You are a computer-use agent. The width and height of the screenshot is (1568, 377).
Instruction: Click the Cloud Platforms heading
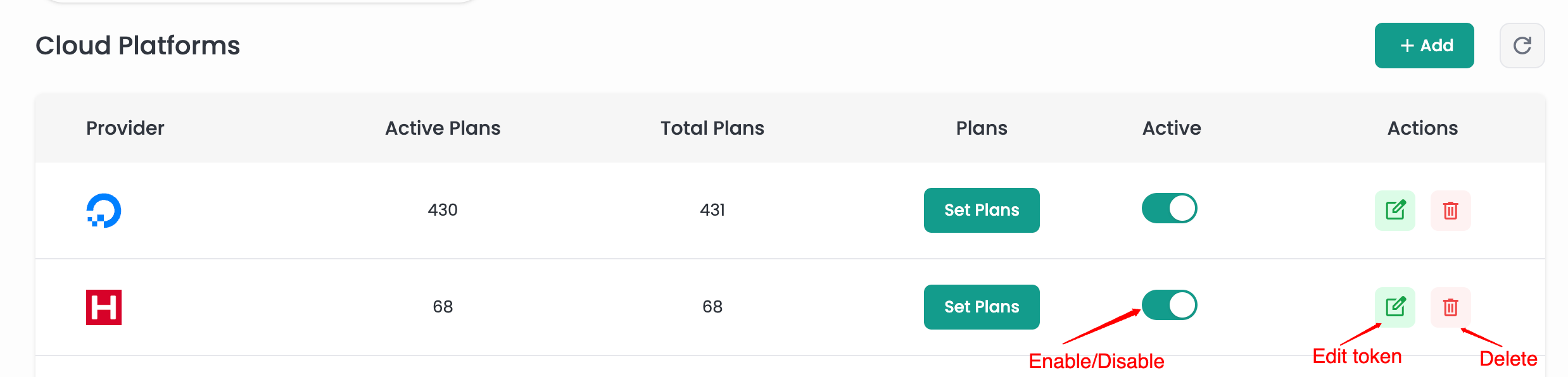137,46
